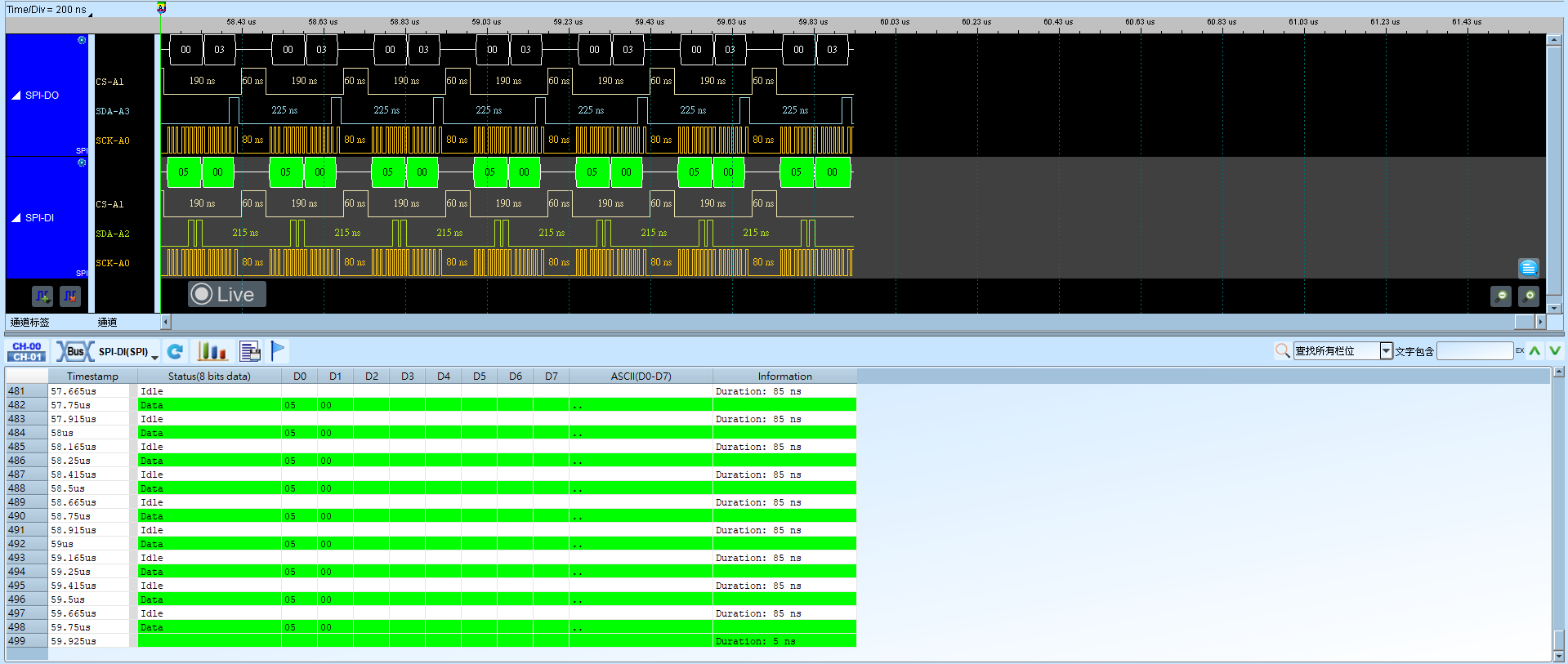Click the SDA-A2 channel label
The image size is (1568, 664).
pyautogui.click(x=113, y=234)
